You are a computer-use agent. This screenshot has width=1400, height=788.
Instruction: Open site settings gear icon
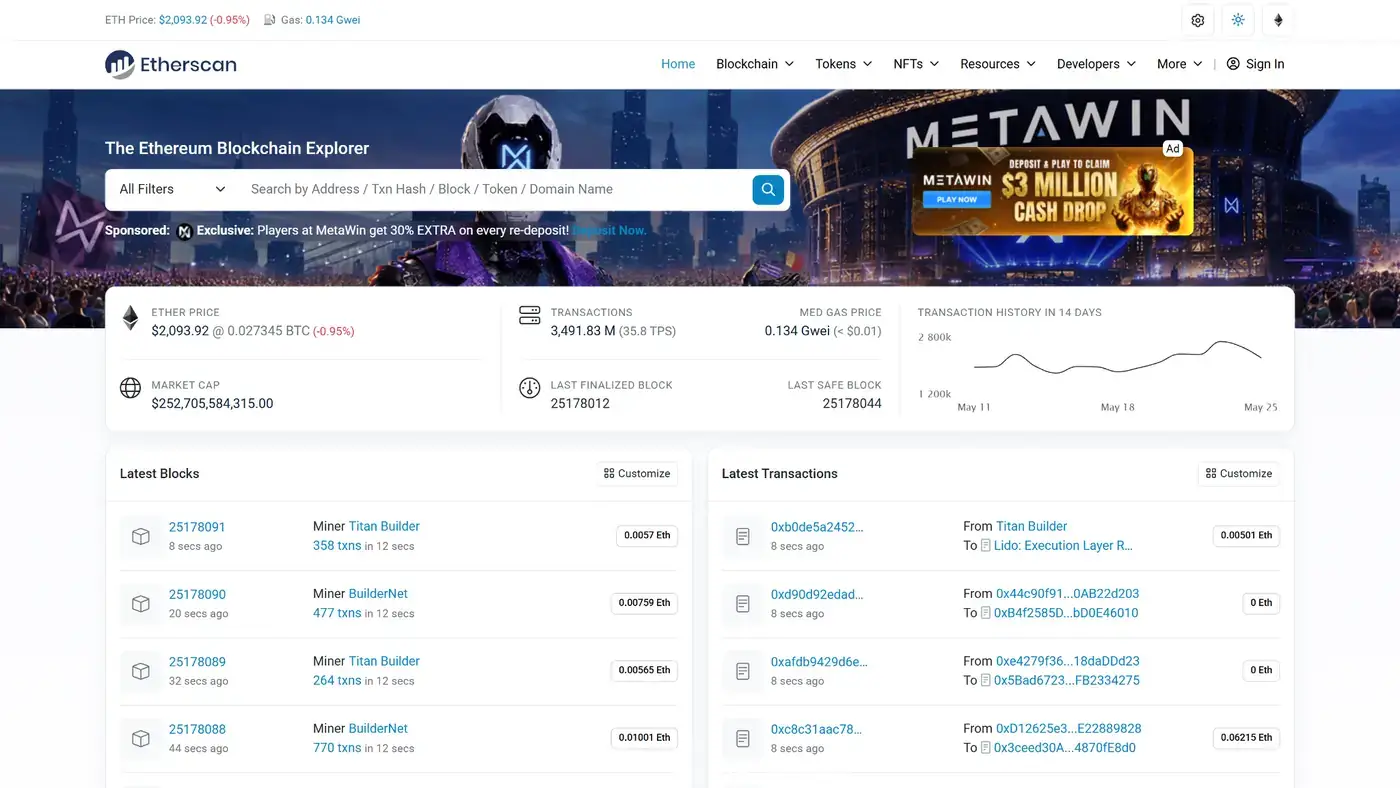[x=1198, y=20]
